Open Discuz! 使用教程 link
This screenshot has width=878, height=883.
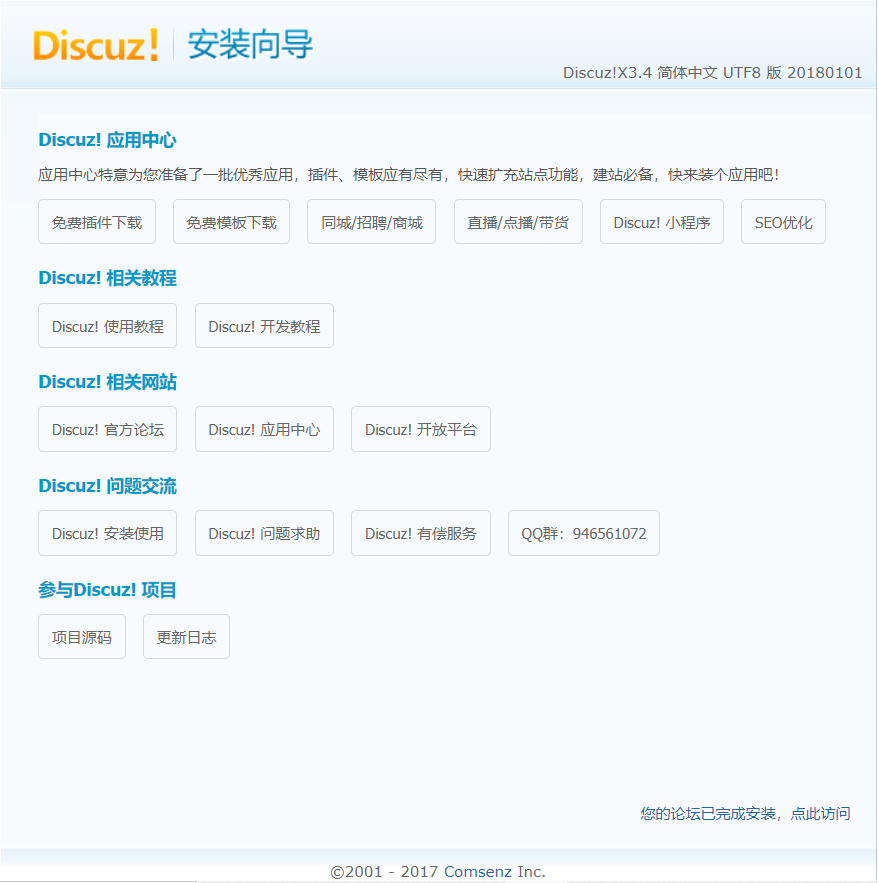point(108,326)
